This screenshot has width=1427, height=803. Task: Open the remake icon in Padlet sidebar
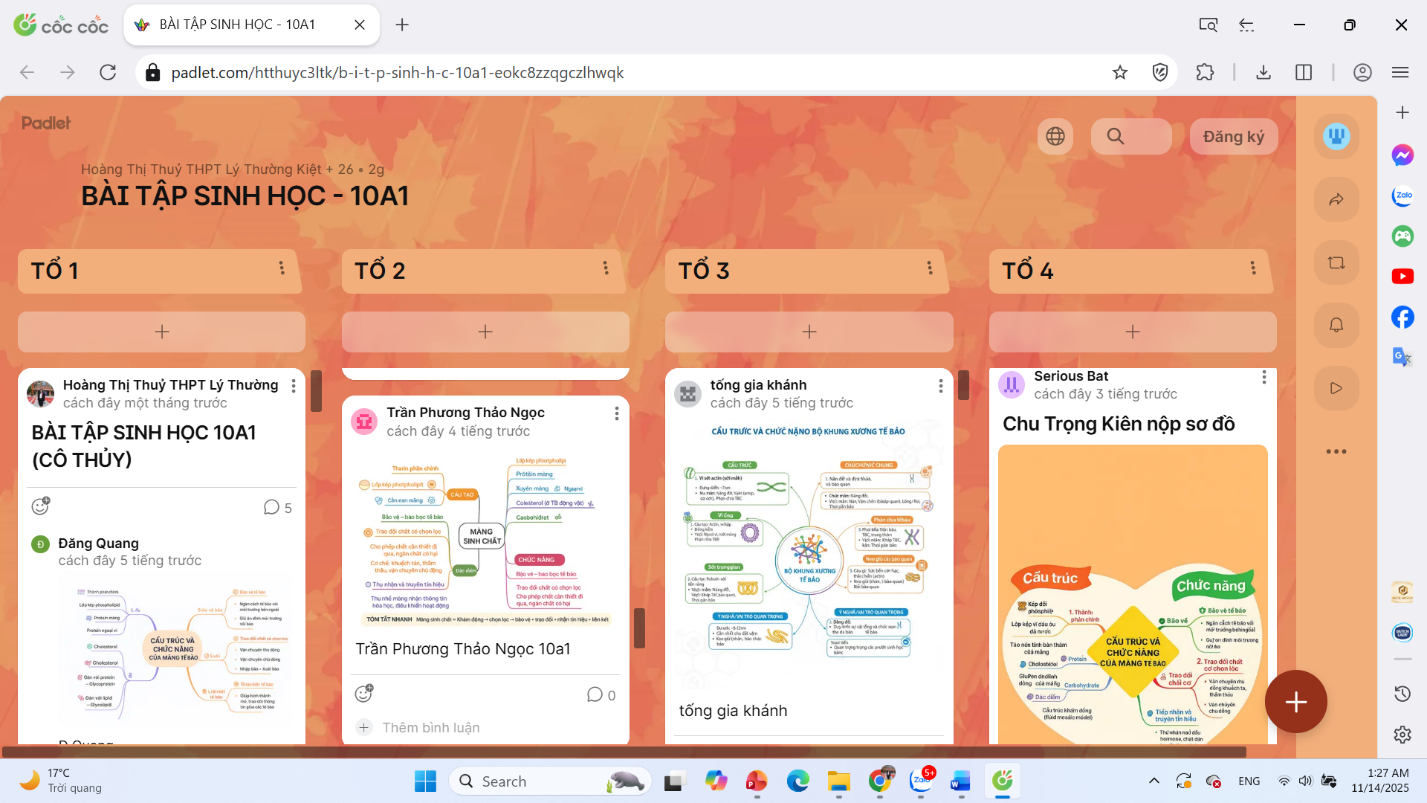(1336, 263)
